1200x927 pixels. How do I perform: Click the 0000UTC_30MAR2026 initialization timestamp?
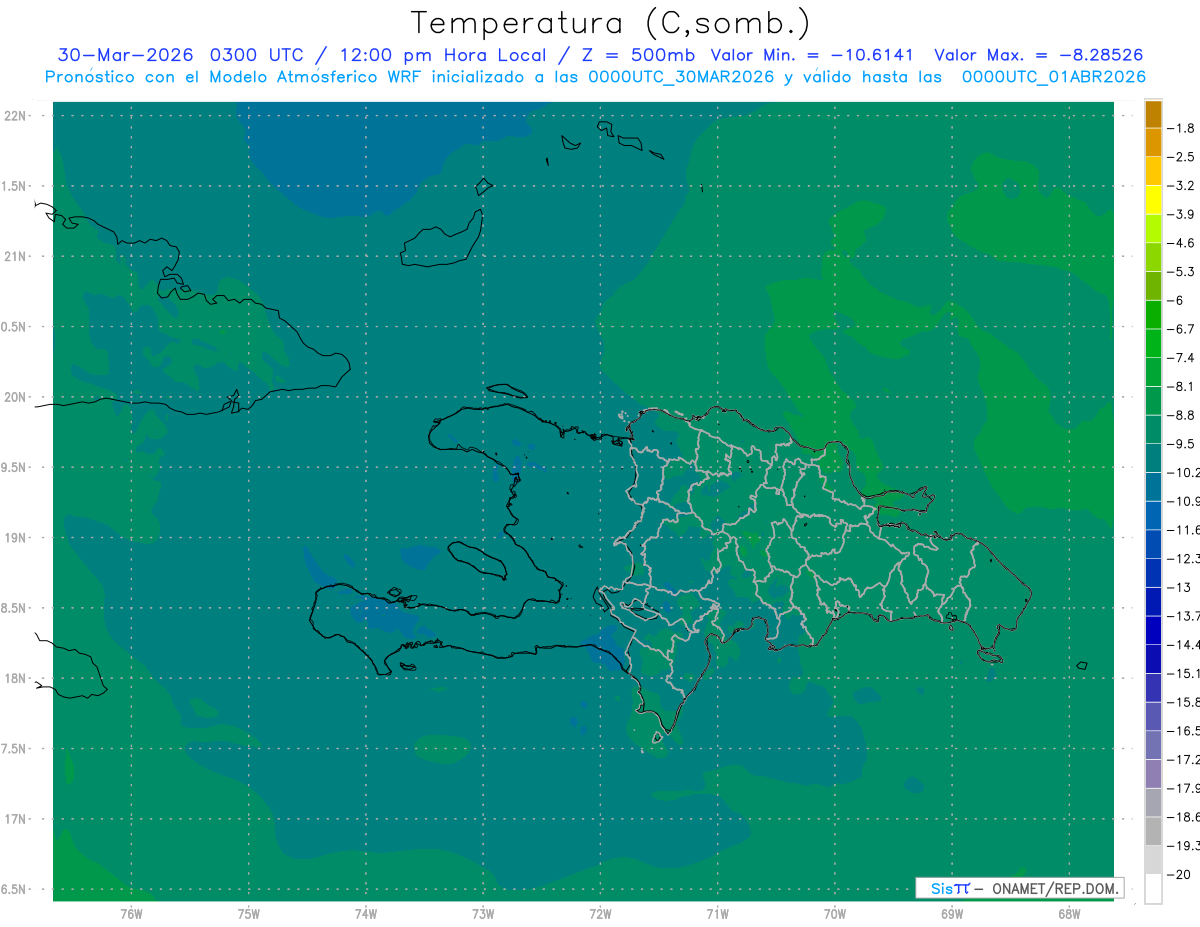tap(681, 76)
